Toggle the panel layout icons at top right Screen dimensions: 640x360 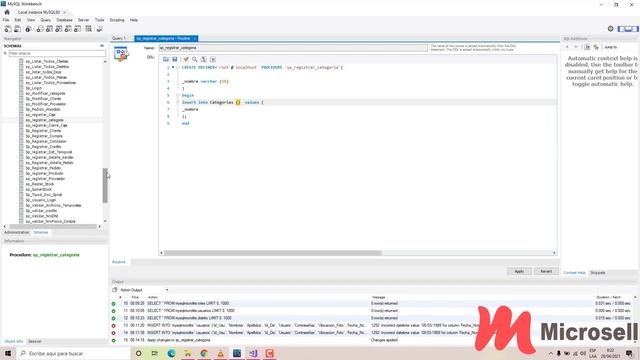click(x=628, y=29)
